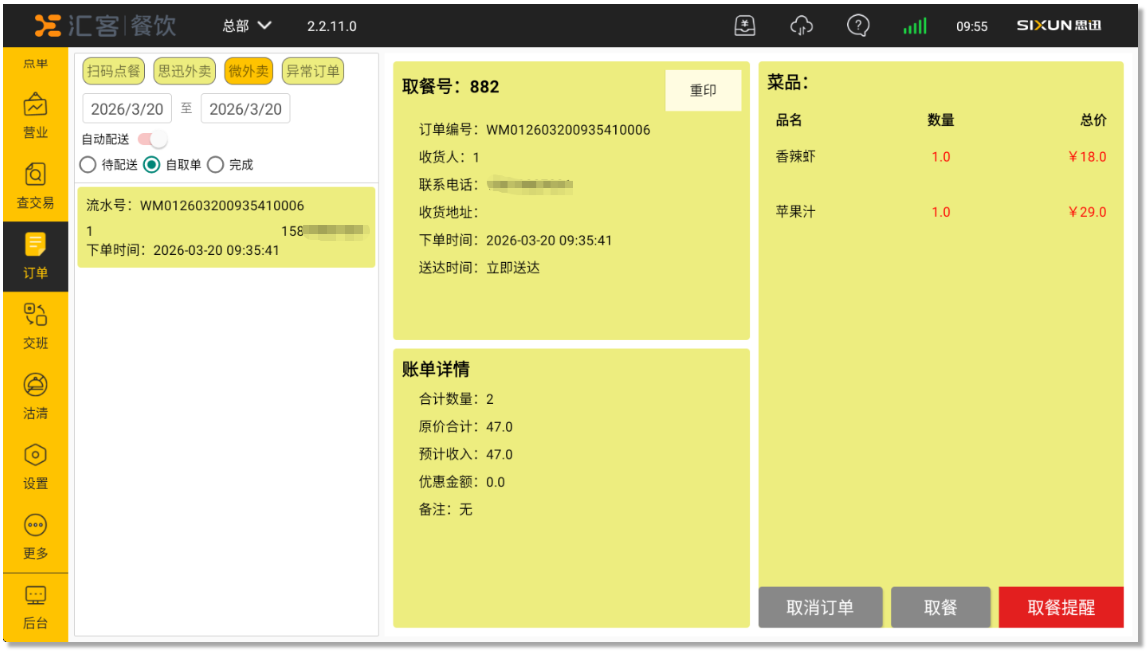Open the 营业 sales icon in sidebar
1147x651 pixels.
coord(35,105)
